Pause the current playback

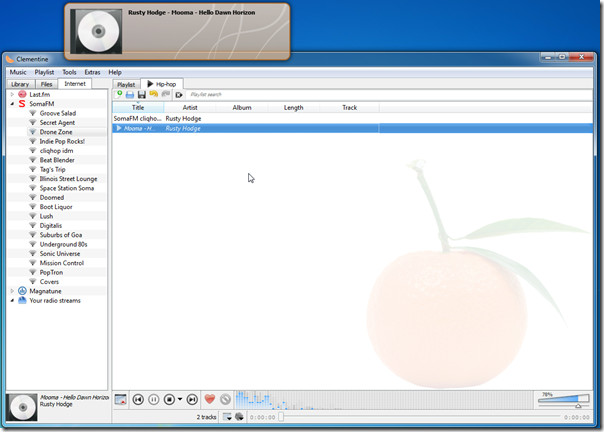(x=153, y=400)
